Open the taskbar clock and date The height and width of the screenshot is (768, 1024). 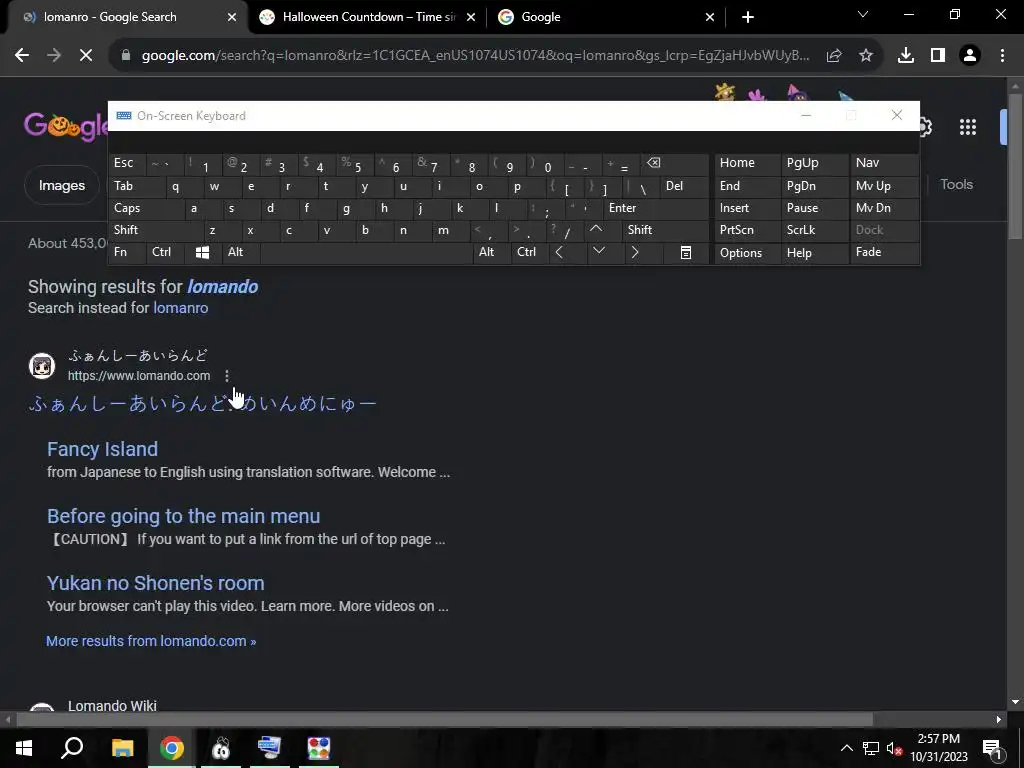(939, 748)
